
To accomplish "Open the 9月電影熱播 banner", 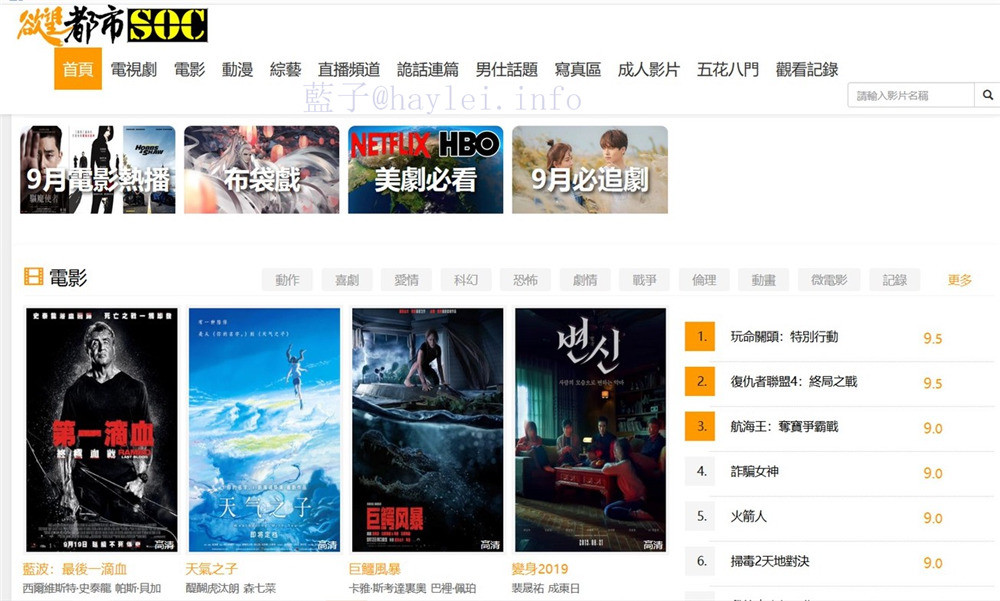I will point(98,170).
